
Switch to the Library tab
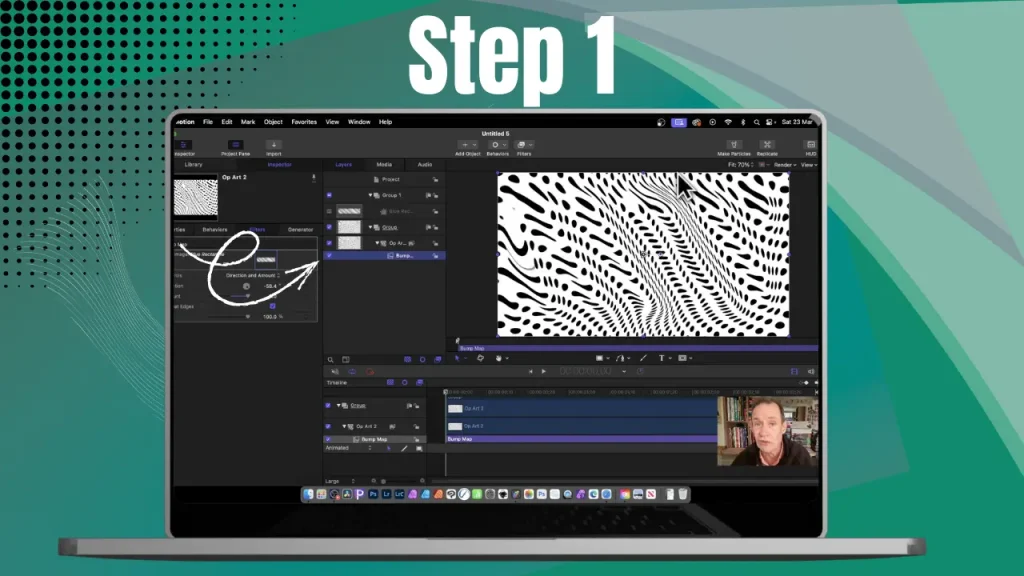coord(193,165)
